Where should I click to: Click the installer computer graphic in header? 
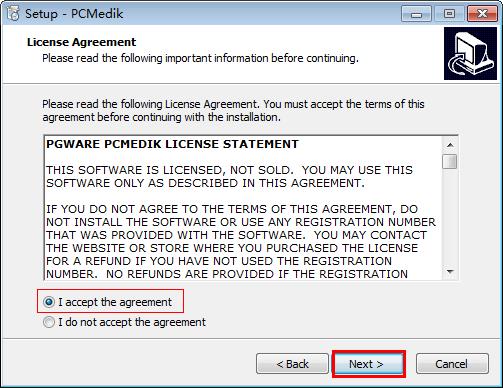[470, 54]
